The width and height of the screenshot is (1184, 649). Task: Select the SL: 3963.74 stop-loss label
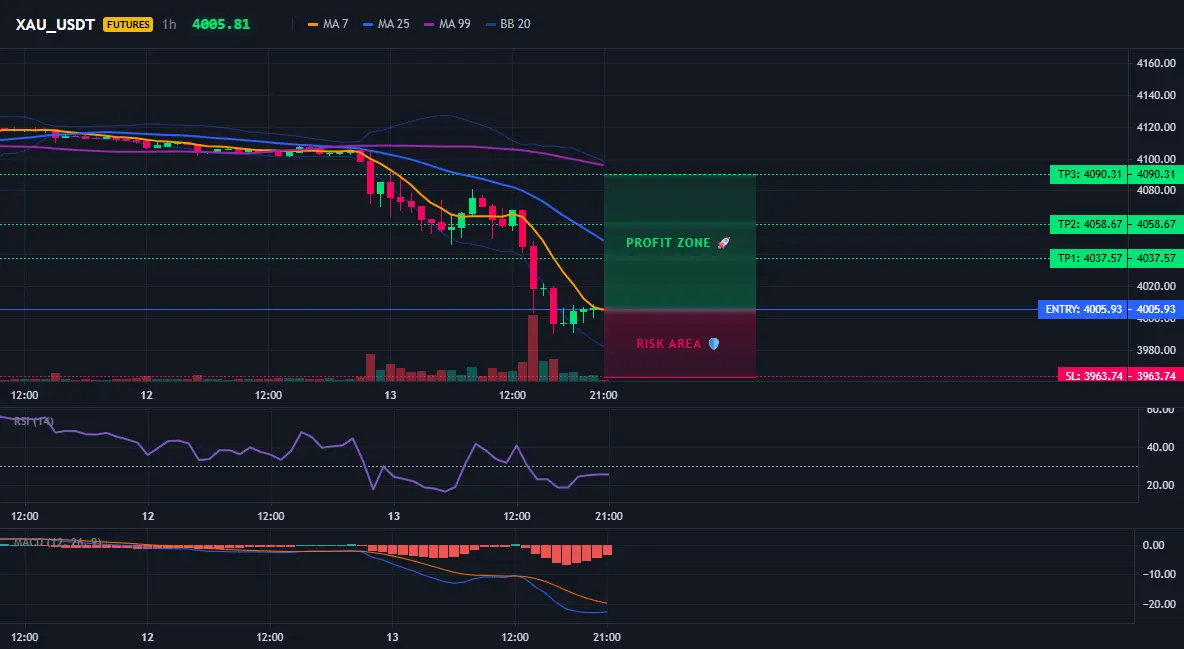point(1092,375)
